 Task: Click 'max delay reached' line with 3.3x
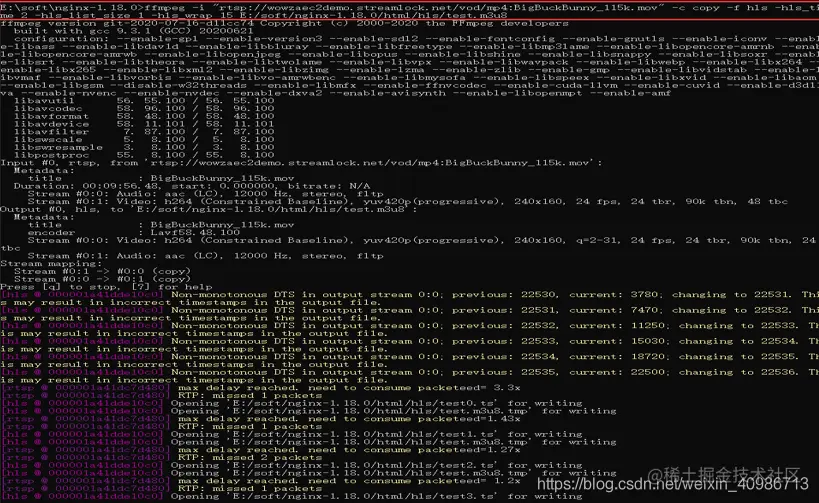261,388
